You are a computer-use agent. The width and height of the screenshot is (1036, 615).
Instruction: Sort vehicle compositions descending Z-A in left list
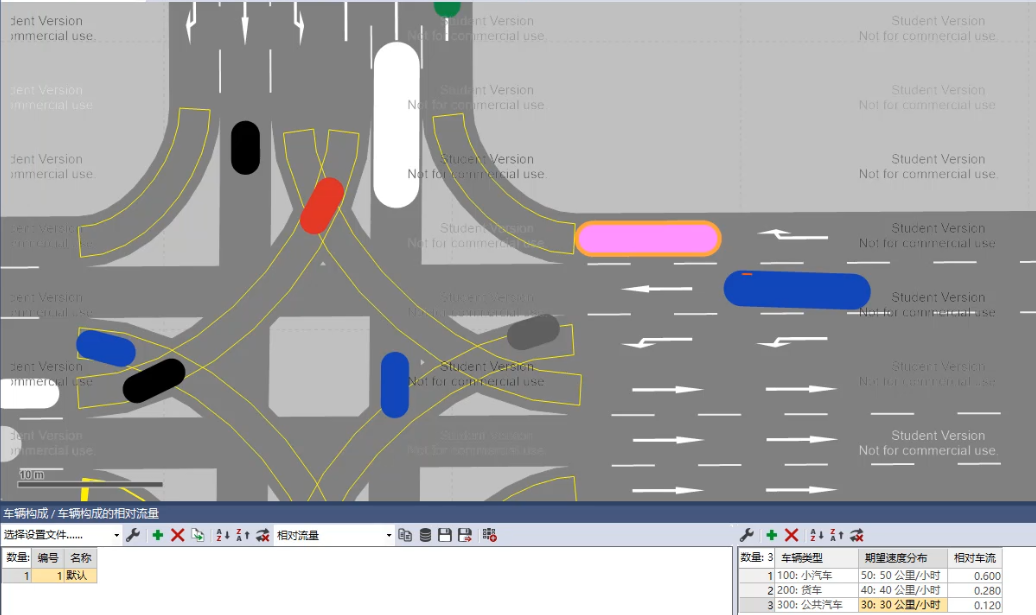tap(242, 535)
